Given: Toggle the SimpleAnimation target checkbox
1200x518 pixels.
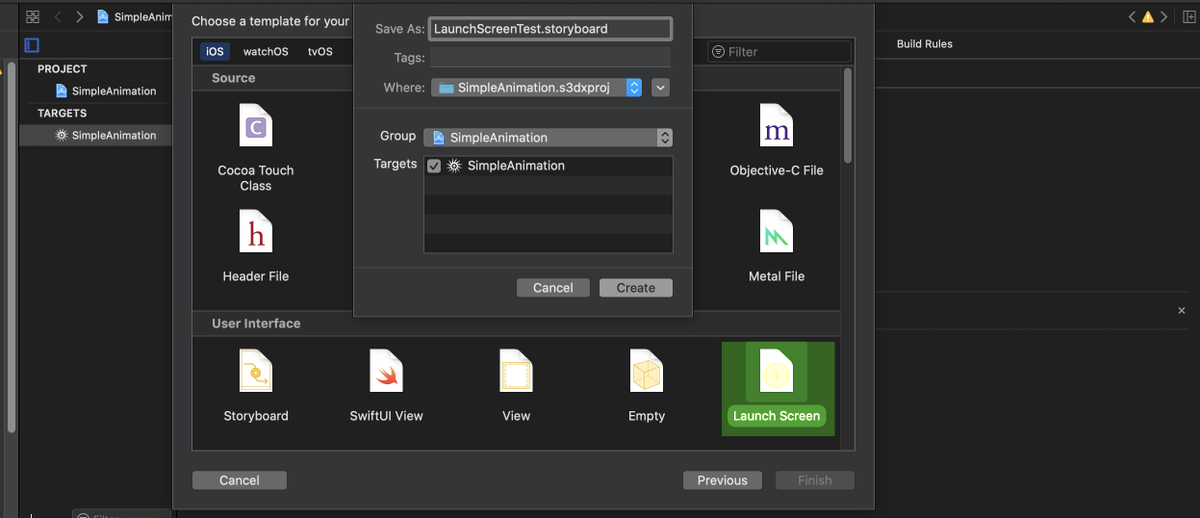Looking at the screenshot, I should pos(434,166).
